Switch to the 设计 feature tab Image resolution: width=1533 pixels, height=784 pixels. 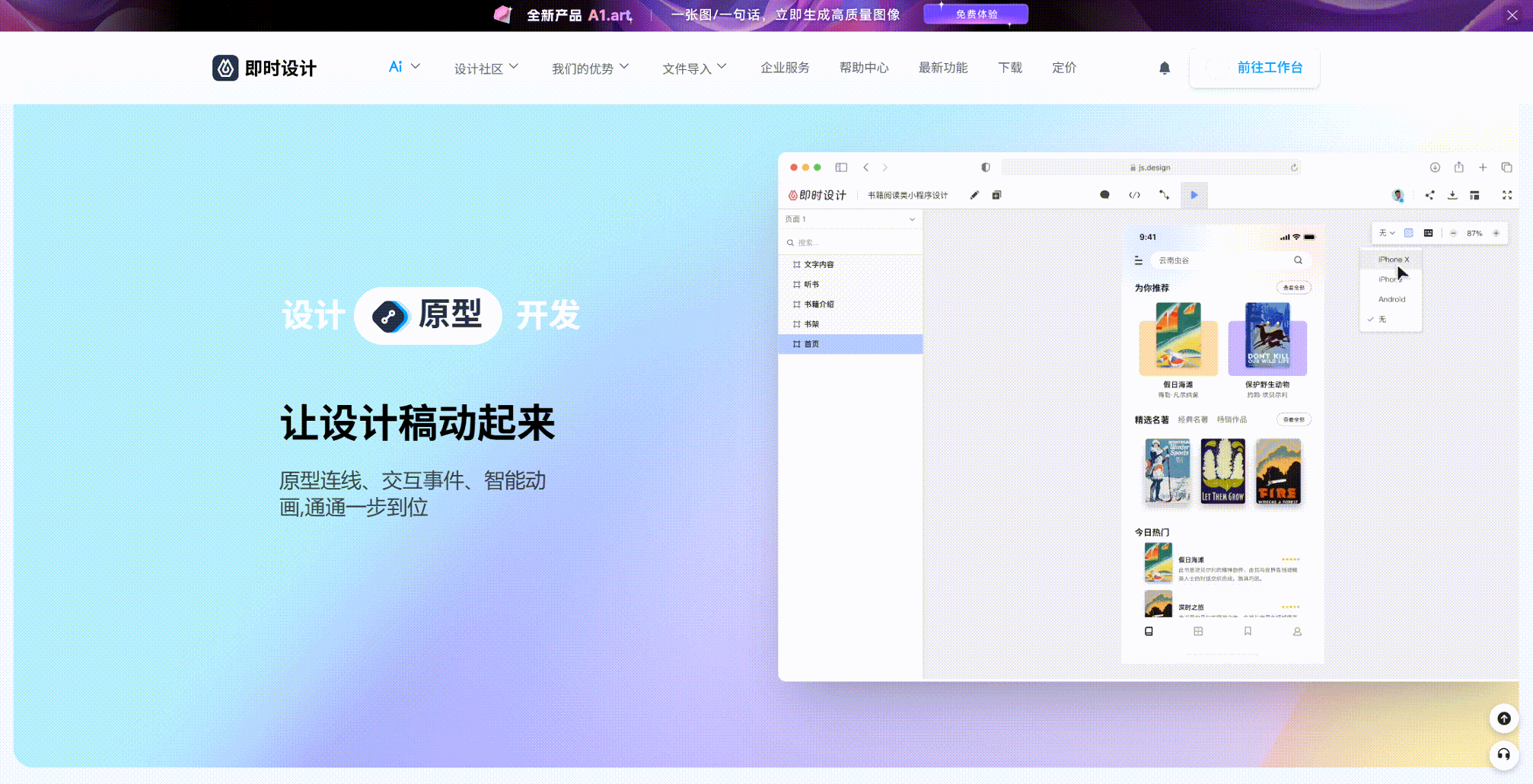click(313, 315)
